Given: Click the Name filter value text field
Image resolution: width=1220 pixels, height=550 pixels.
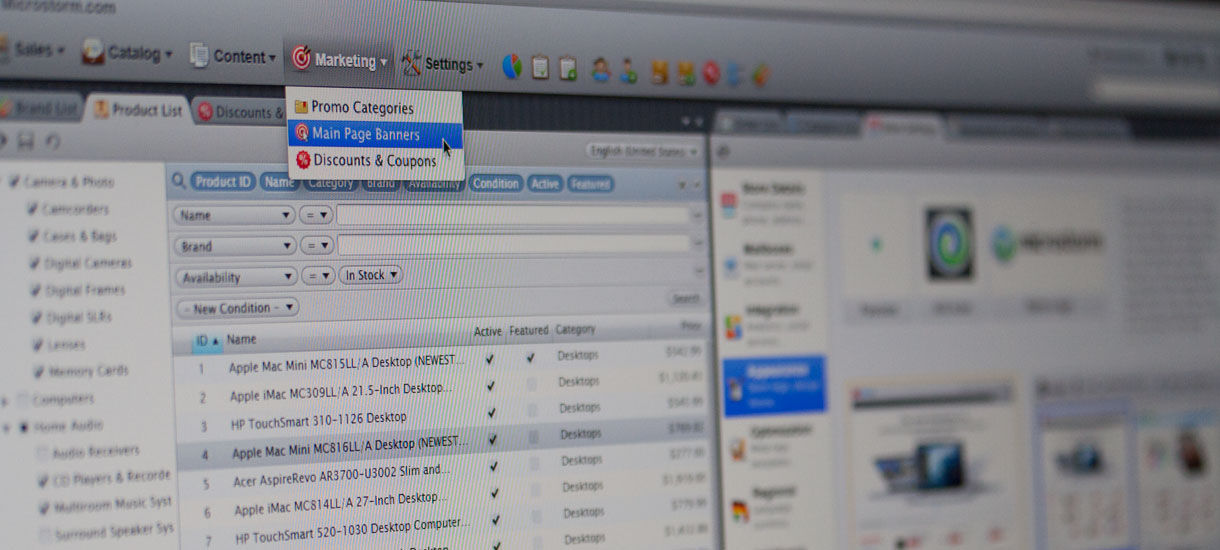Looking at the screenshot, I should click(514, 215).
